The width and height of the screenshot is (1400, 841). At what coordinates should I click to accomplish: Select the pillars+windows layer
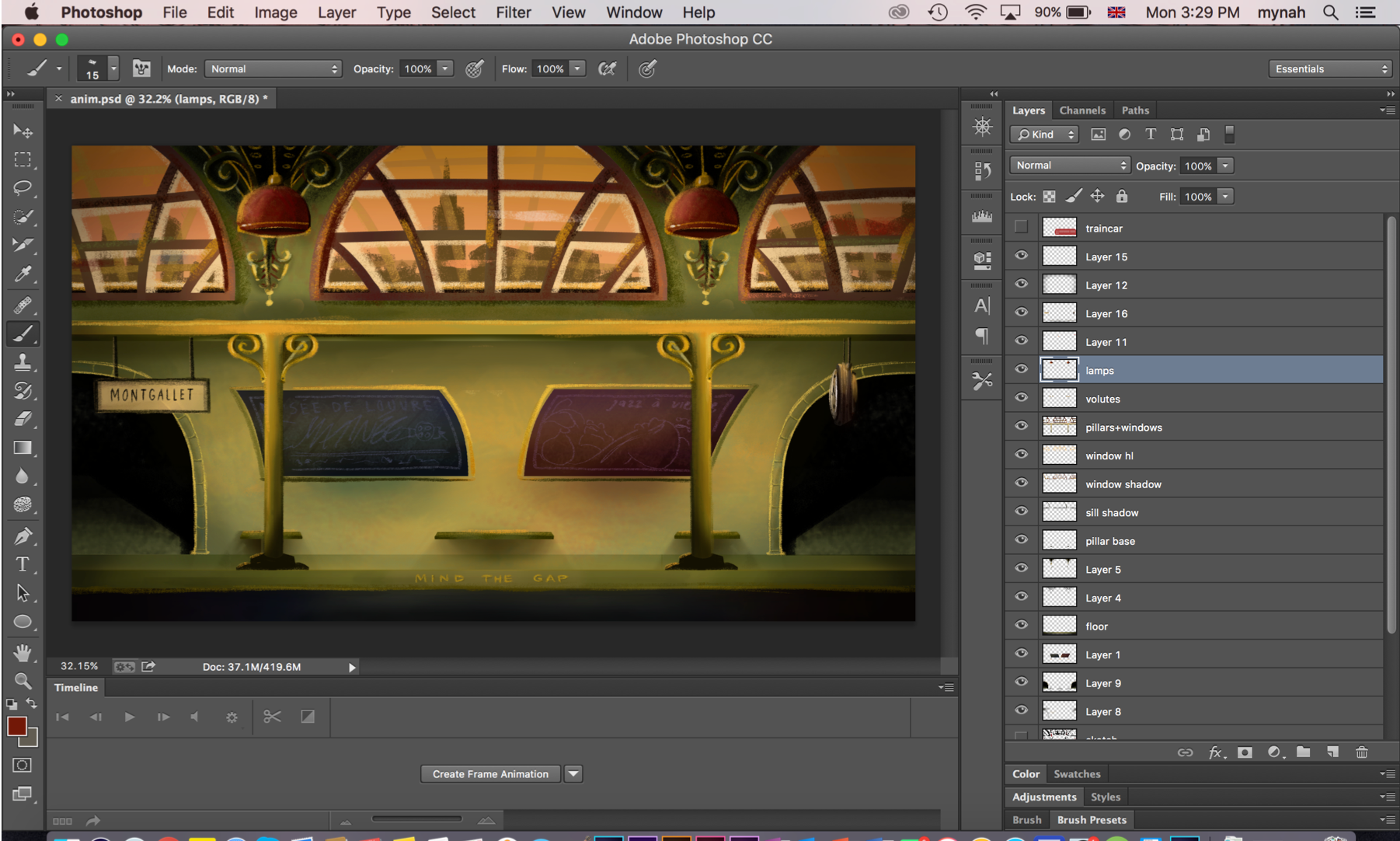[1123, 427]
